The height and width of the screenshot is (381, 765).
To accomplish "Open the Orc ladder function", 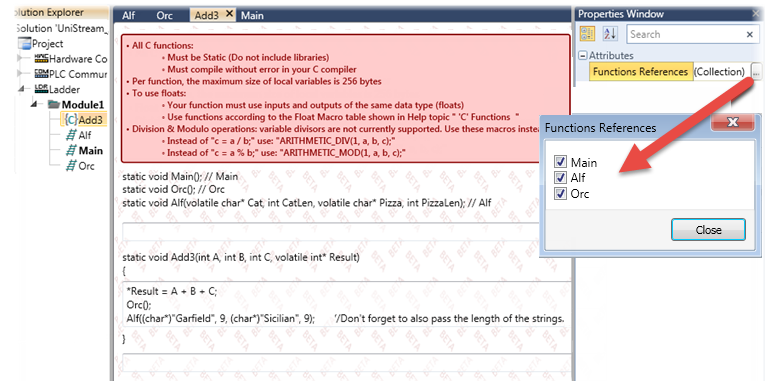I will click(x=80, y=166).
